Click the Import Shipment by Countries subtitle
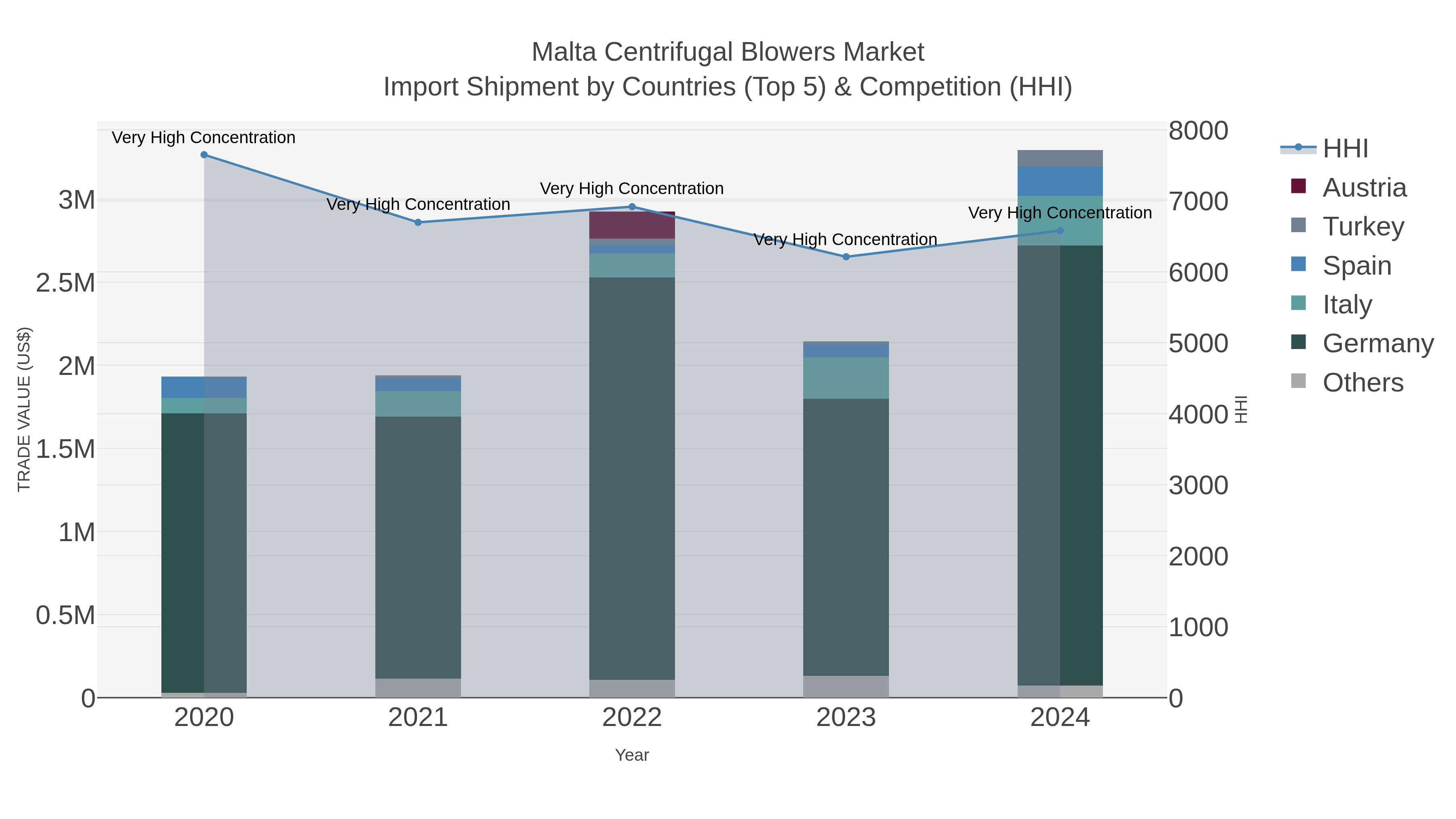This screenshot has width=1456, height=819. coord(728,87)
